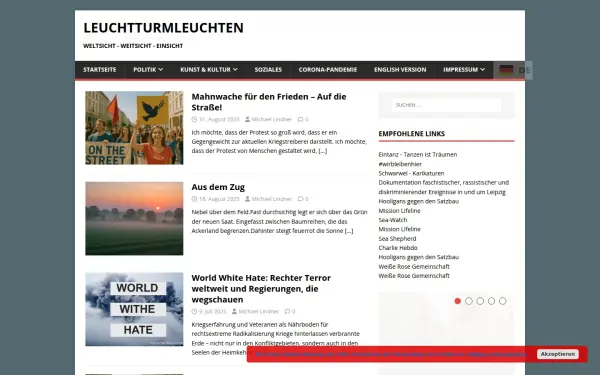Click comment bubble icon in Aus dem Zug post
The height and width of the screenshot is (375, 600).
click(300, 199)
